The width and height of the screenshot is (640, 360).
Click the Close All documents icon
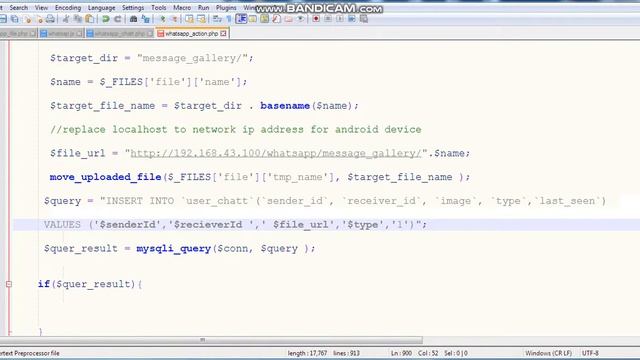coord(39,19)
